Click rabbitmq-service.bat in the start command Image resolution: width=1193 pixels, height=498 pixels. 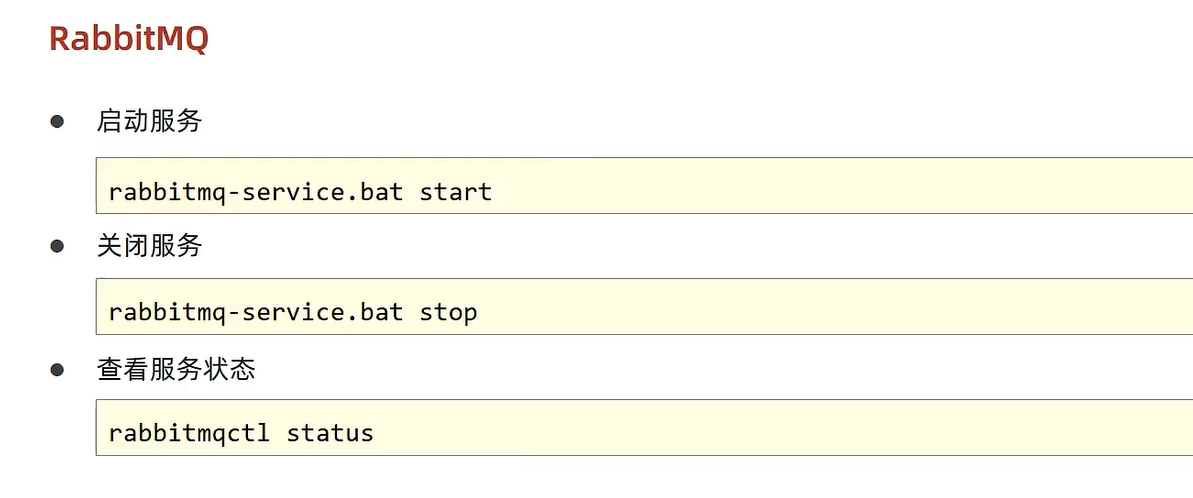click(256, 191)
